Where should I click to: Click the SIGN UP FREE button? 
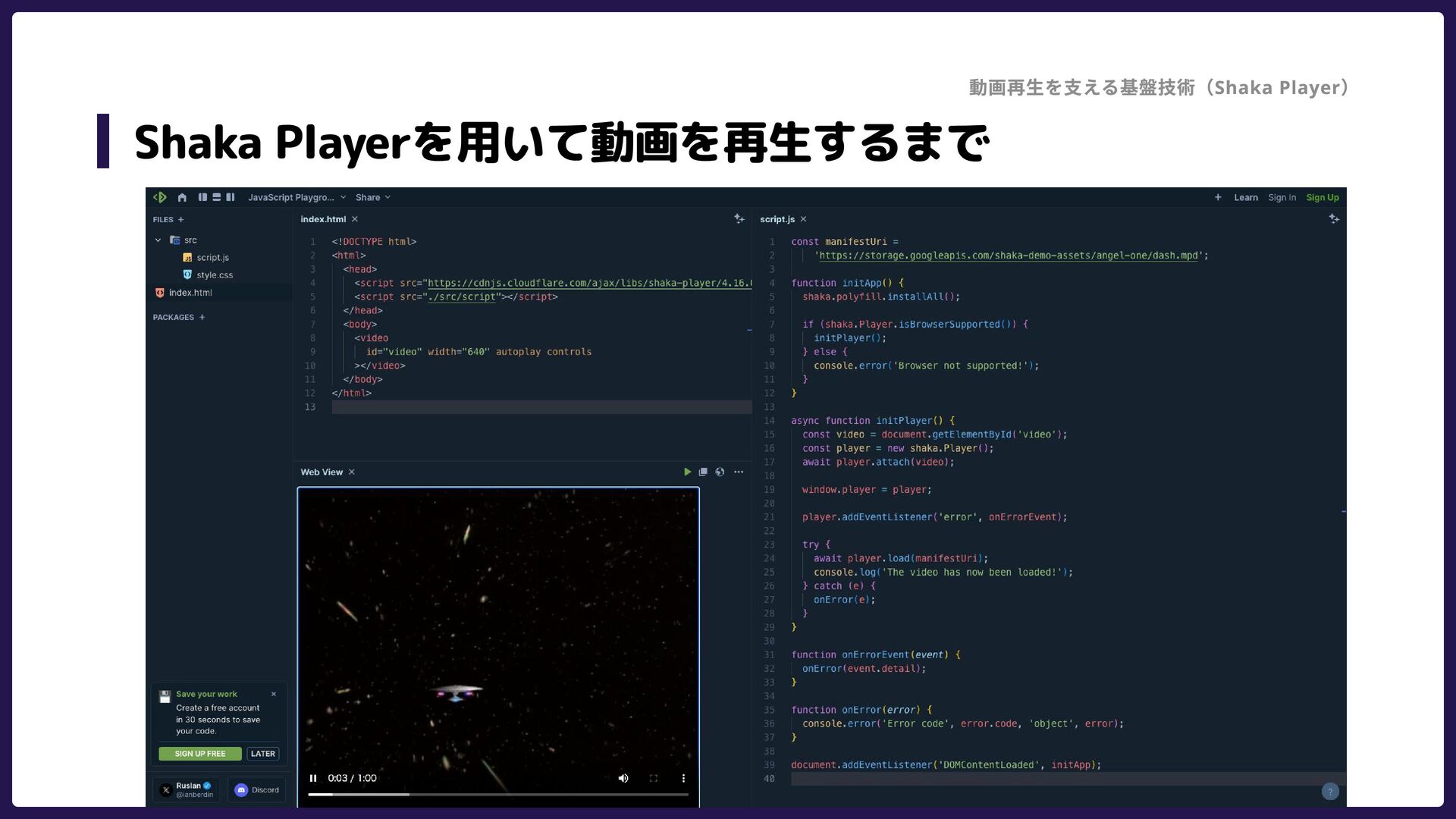(x=200, y=754)
